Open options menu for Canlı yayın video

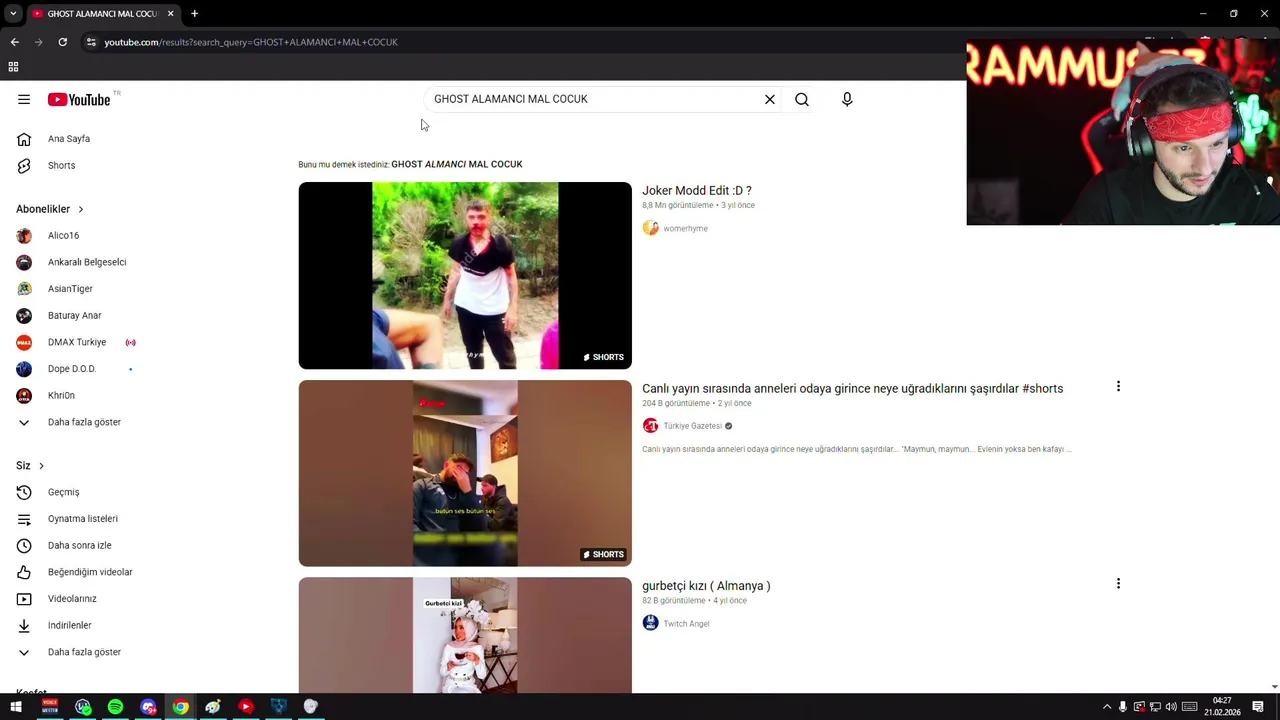pyautogui.click(x=1118, y=386)
